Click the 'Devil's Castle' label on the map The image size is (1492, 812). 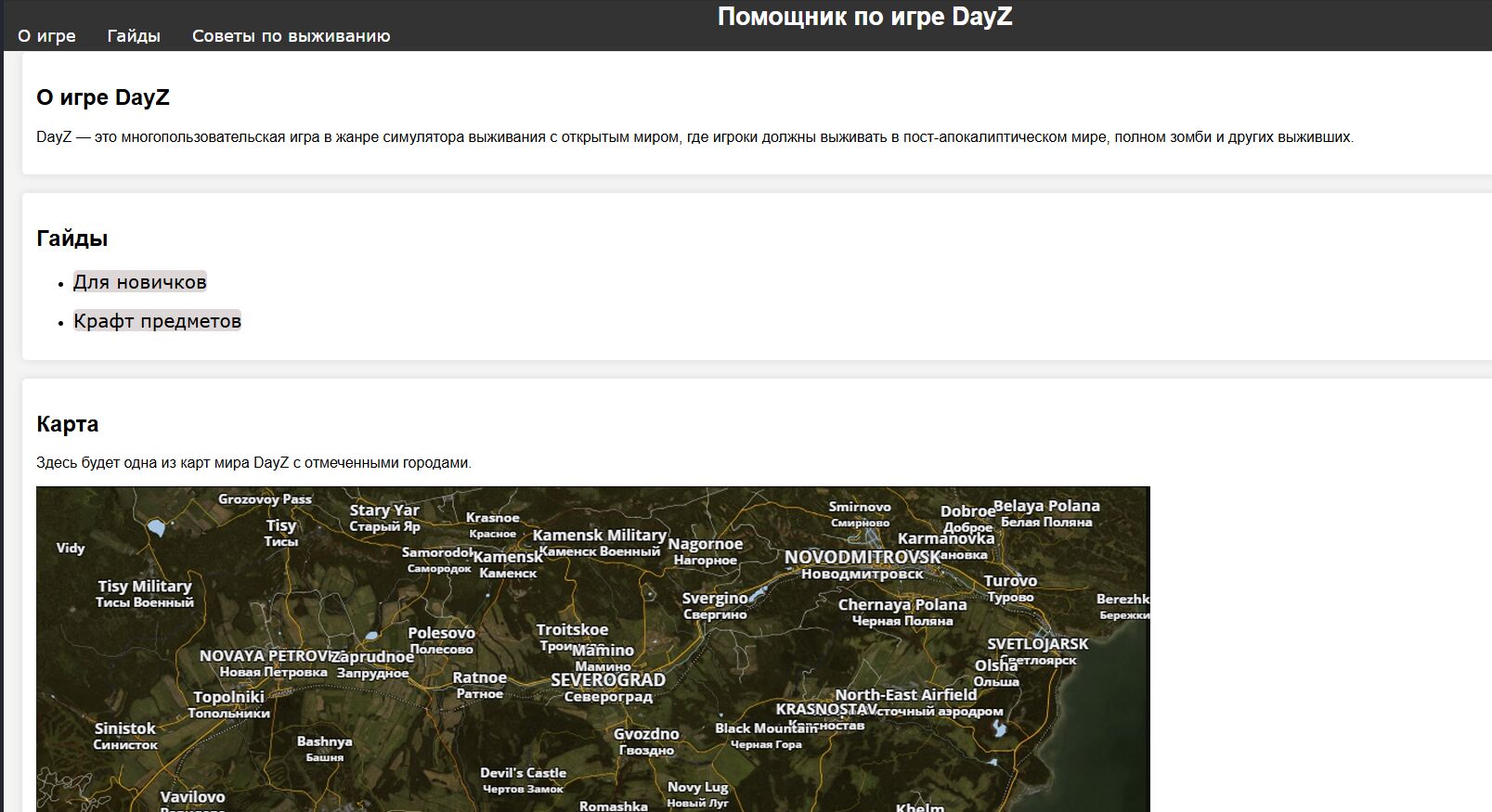(x=523, y=772)
